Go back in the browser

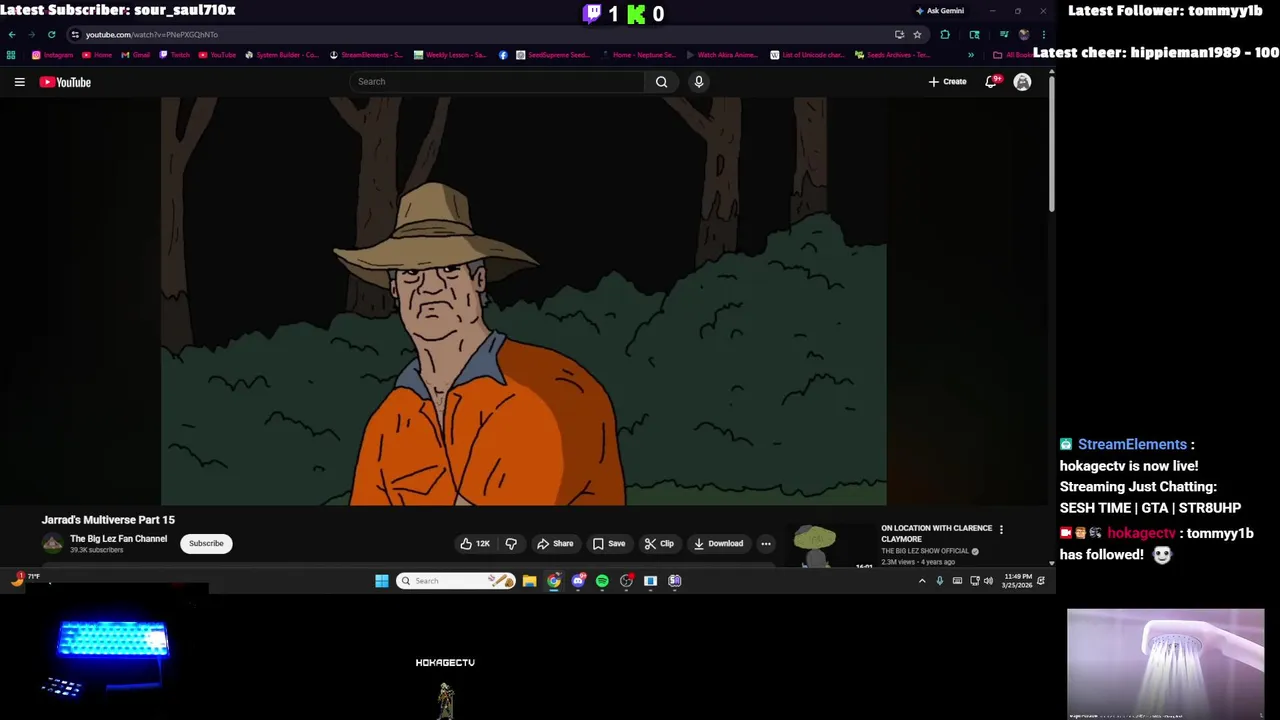click(12, 34)
